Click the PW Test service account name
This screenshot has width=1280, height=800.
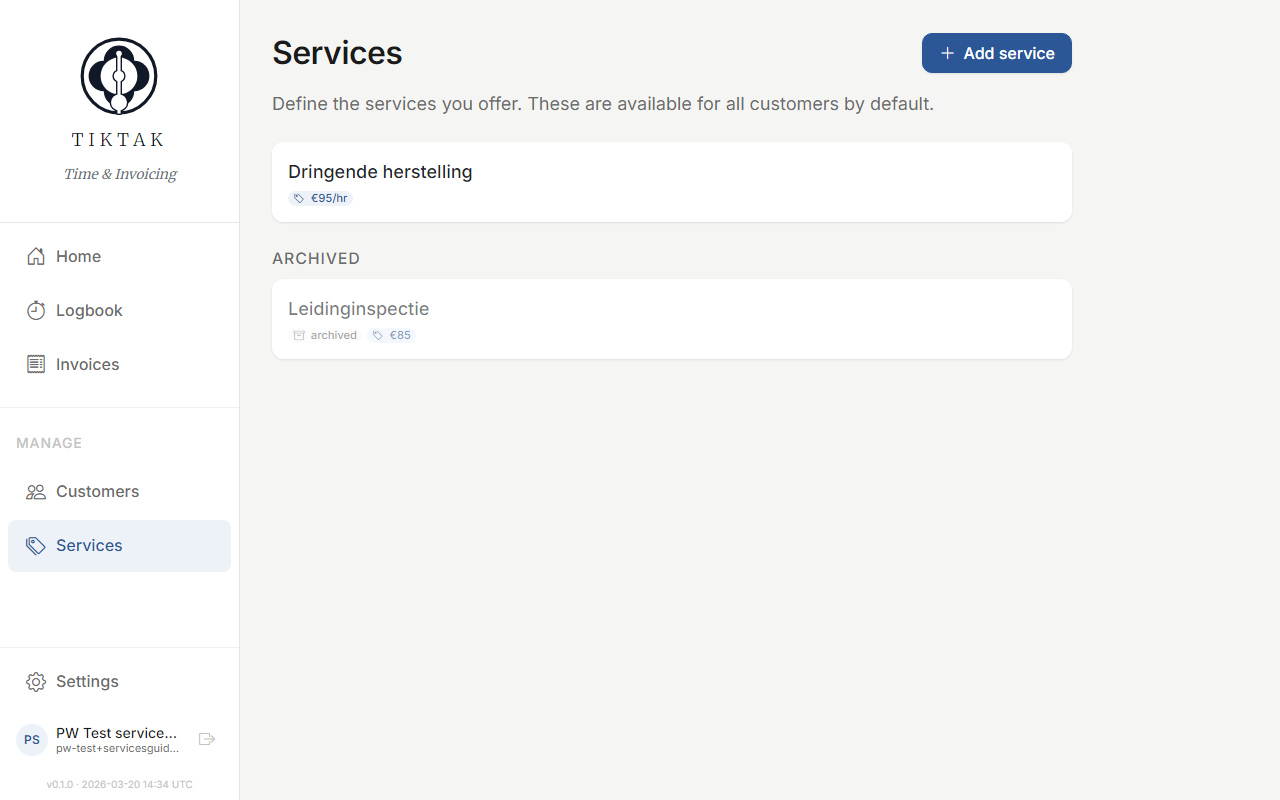tap(116, 733)
